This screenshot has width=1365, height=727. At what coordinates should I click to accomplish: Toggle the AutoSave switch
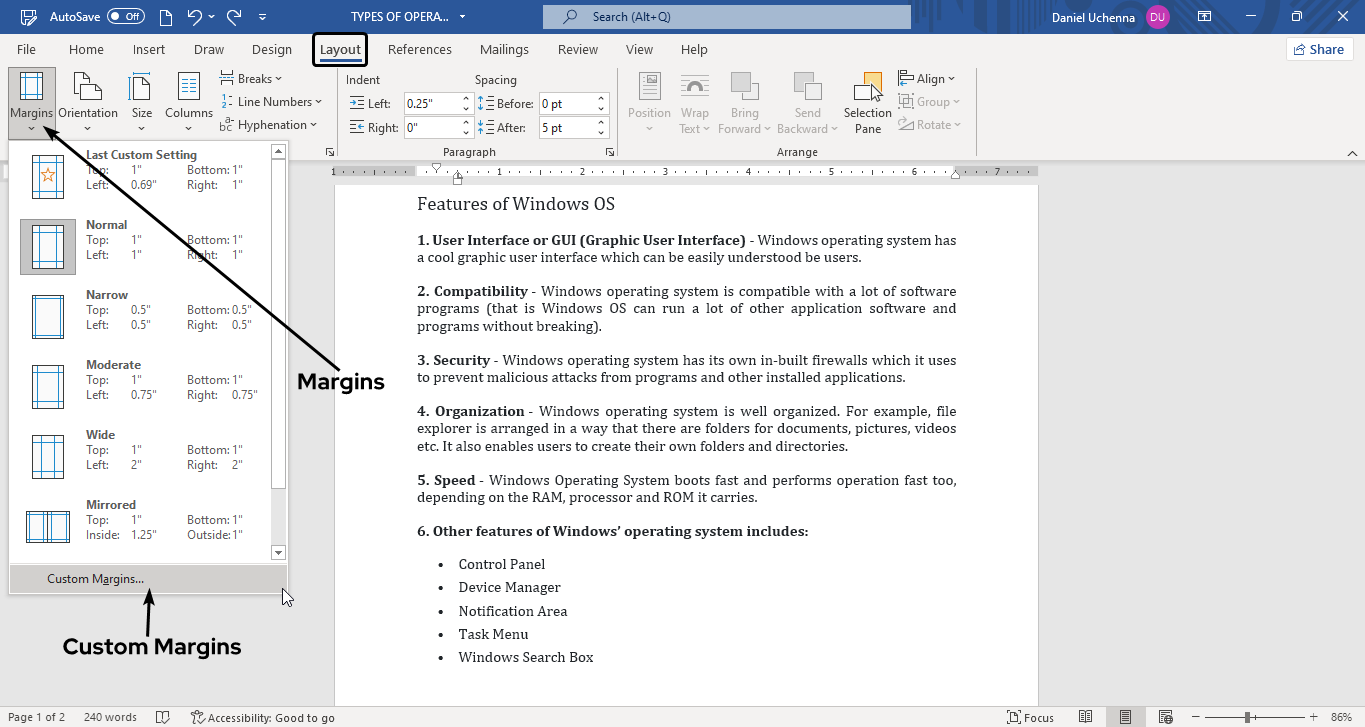pyautogui.click(x=126, y=17)
